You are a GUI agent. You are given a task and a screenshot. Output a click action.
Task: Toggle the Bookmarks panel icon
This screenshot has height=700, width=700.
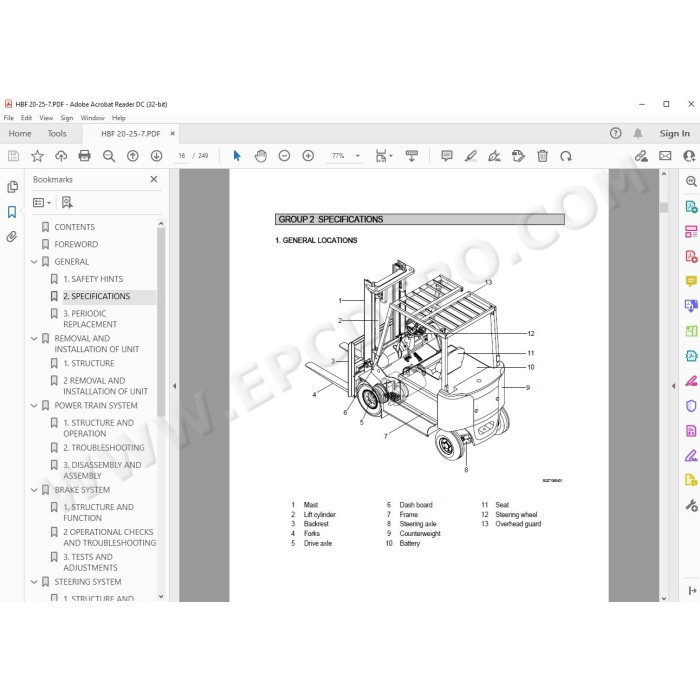12,212
